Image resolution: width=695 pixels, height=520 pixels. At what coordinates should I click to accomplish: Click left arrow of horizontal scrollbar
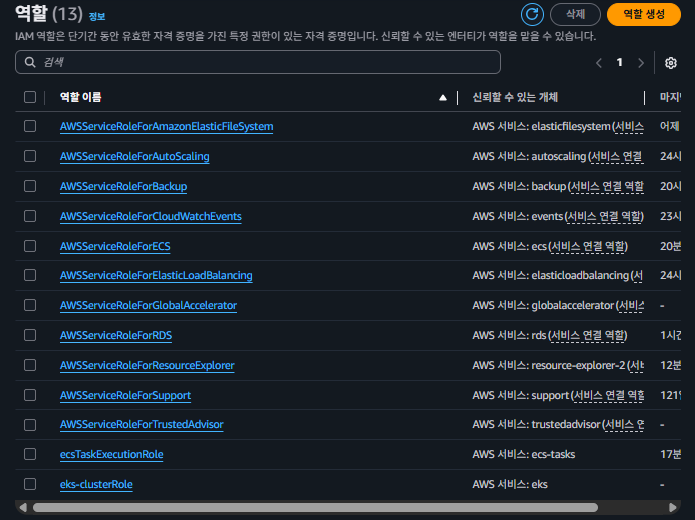(x=23, y=507)
